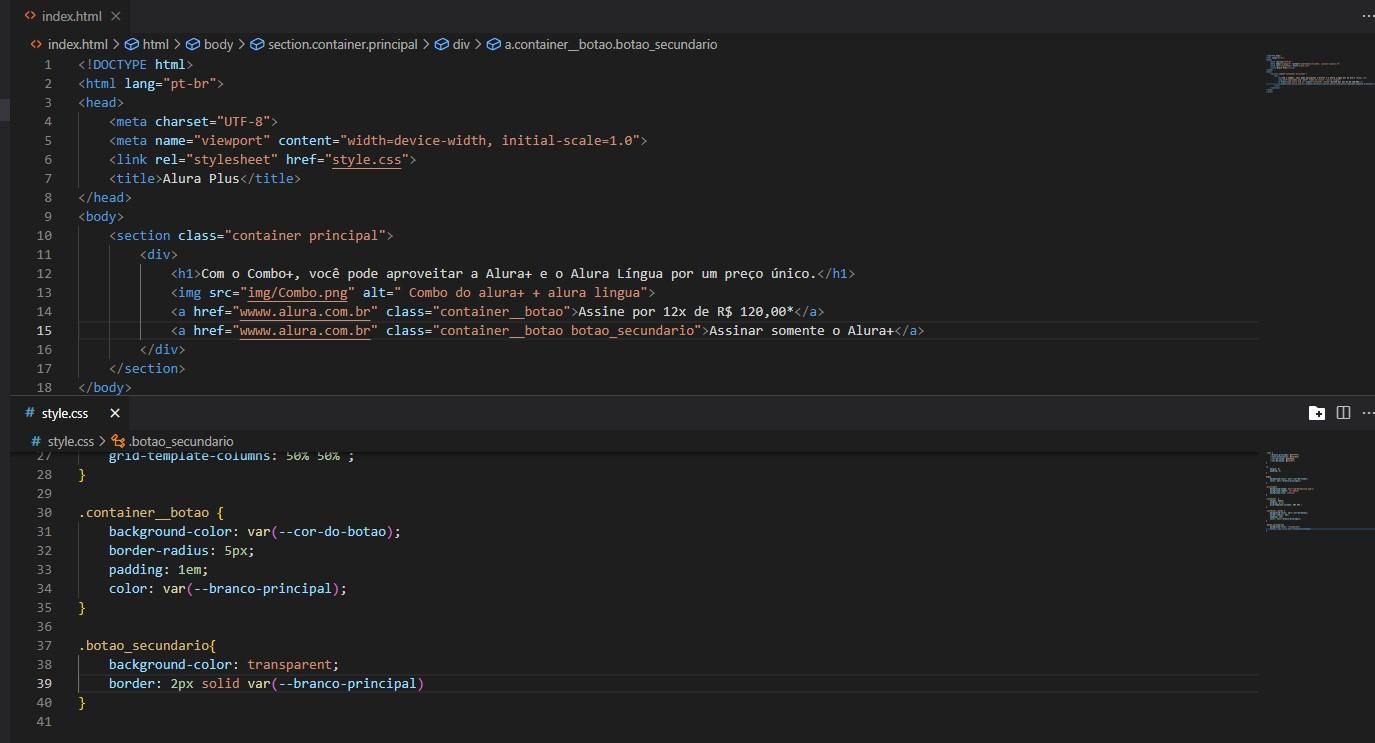Click the '.container__botao {' selector in style.css
This screenshot has width=1375, height=743.
point(151,513)
